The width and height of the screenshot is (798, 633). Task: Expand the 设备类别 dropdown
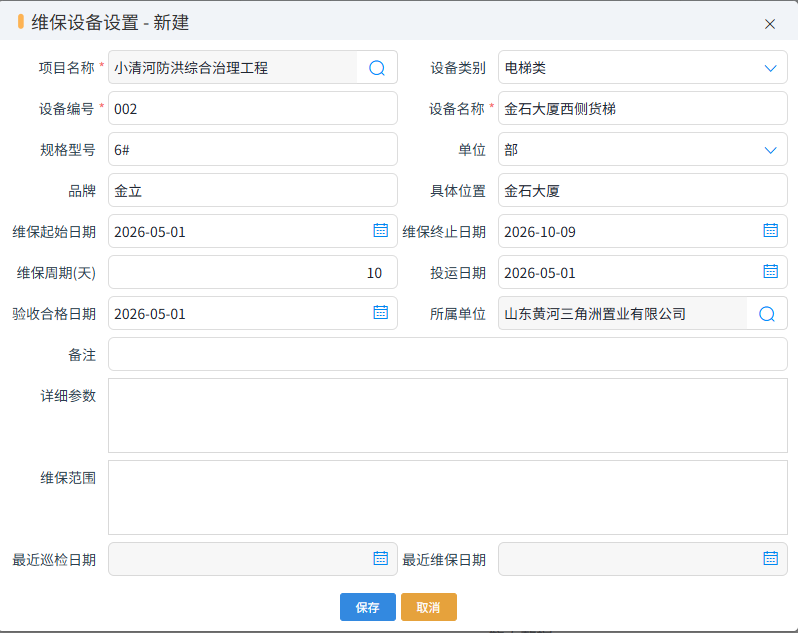coord(771,68)
